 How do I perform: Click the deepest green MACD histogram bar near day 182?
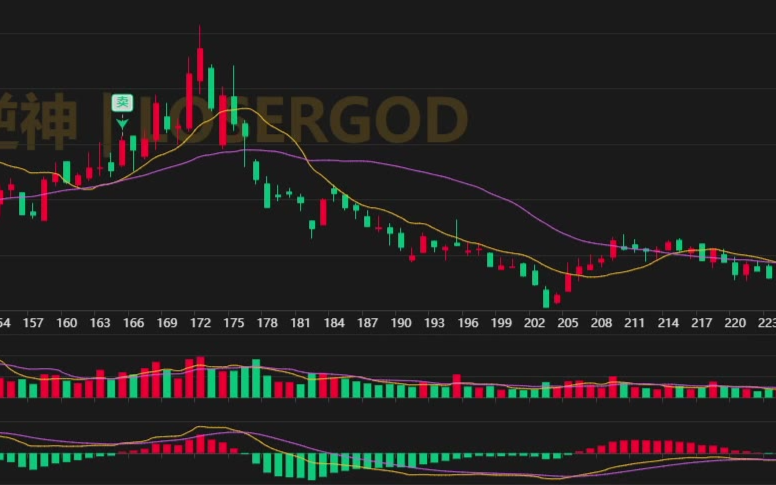[312, 467]
